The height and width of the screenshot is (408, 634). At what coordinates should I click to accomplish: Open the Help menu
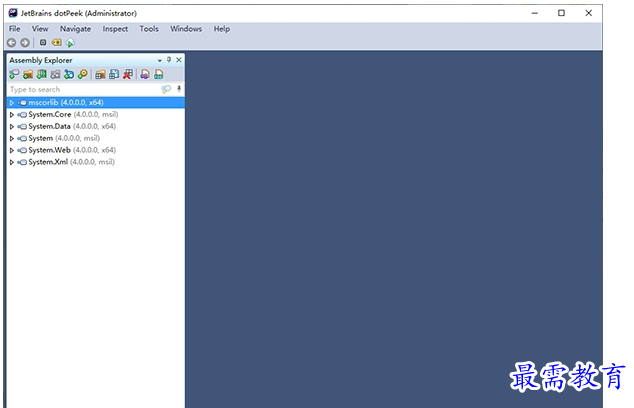tap(222, 29)
